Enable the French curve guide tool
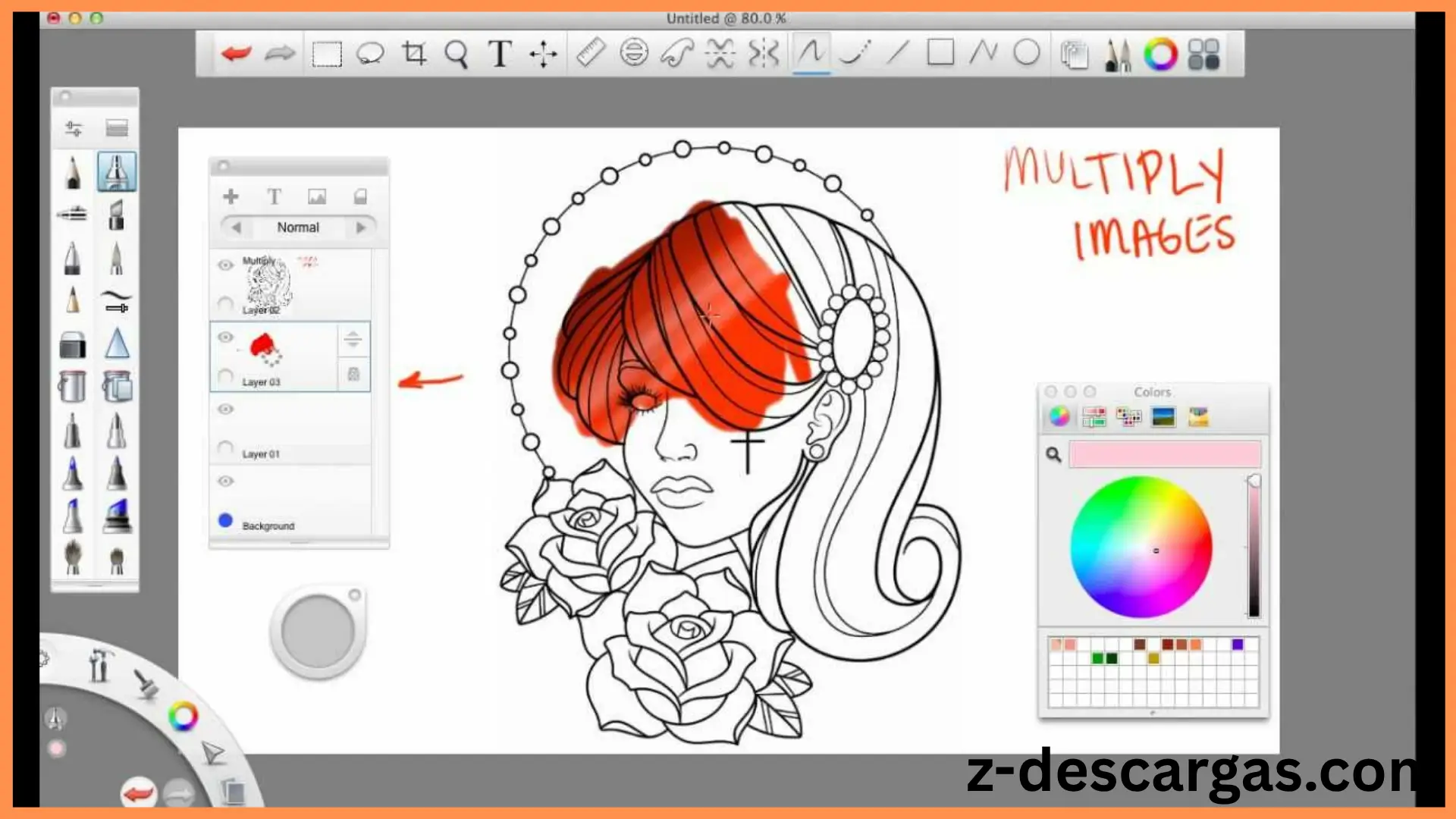 pos(676,53)
